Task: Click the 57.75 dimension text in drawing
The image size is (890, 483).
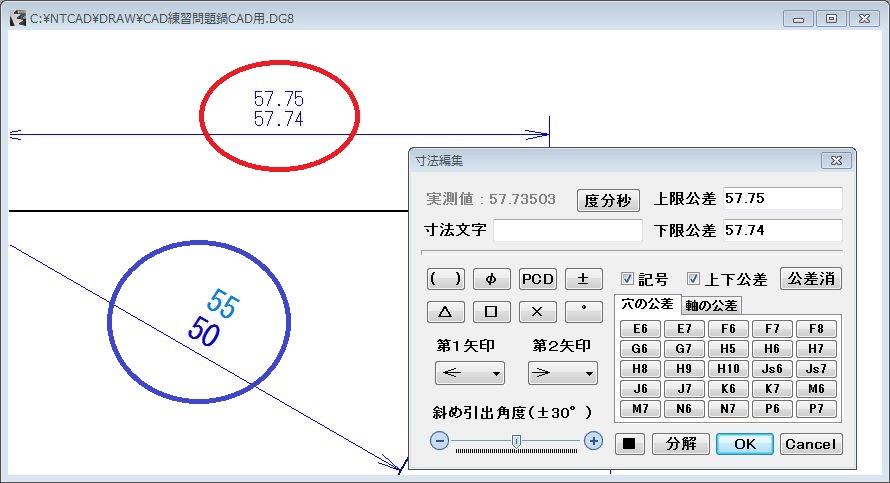Action: 279,99
